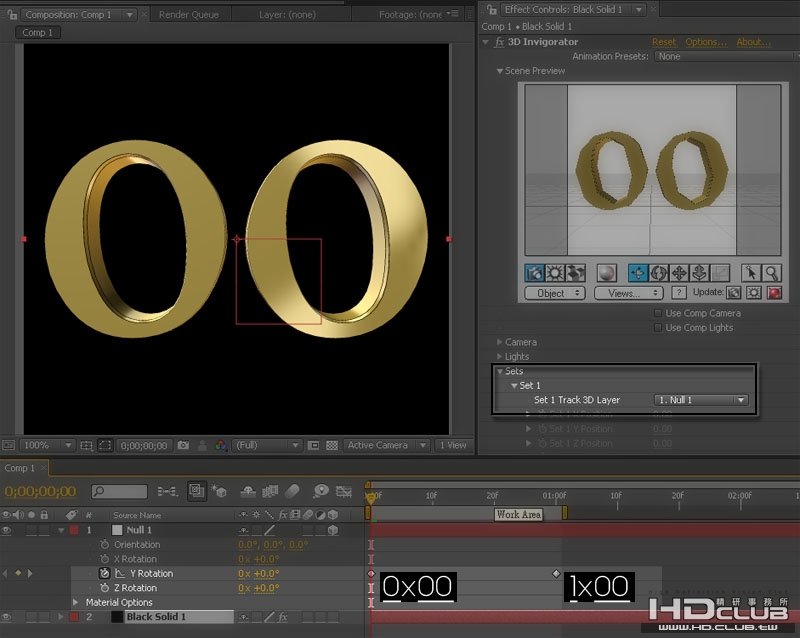
Task: Click the material sphere icon
Action: [606, 272]
